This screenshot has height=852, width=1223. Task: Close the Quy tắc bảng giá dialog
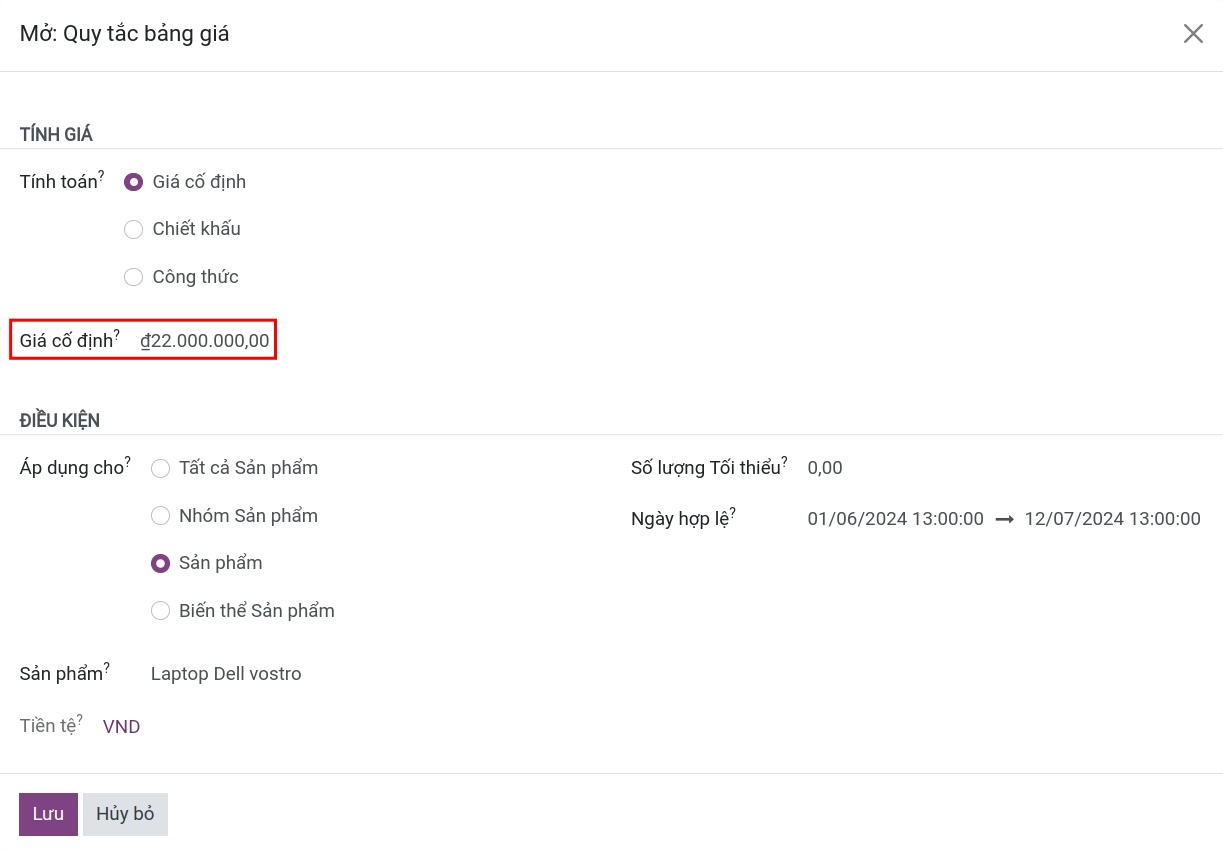tap(1193, 34)
